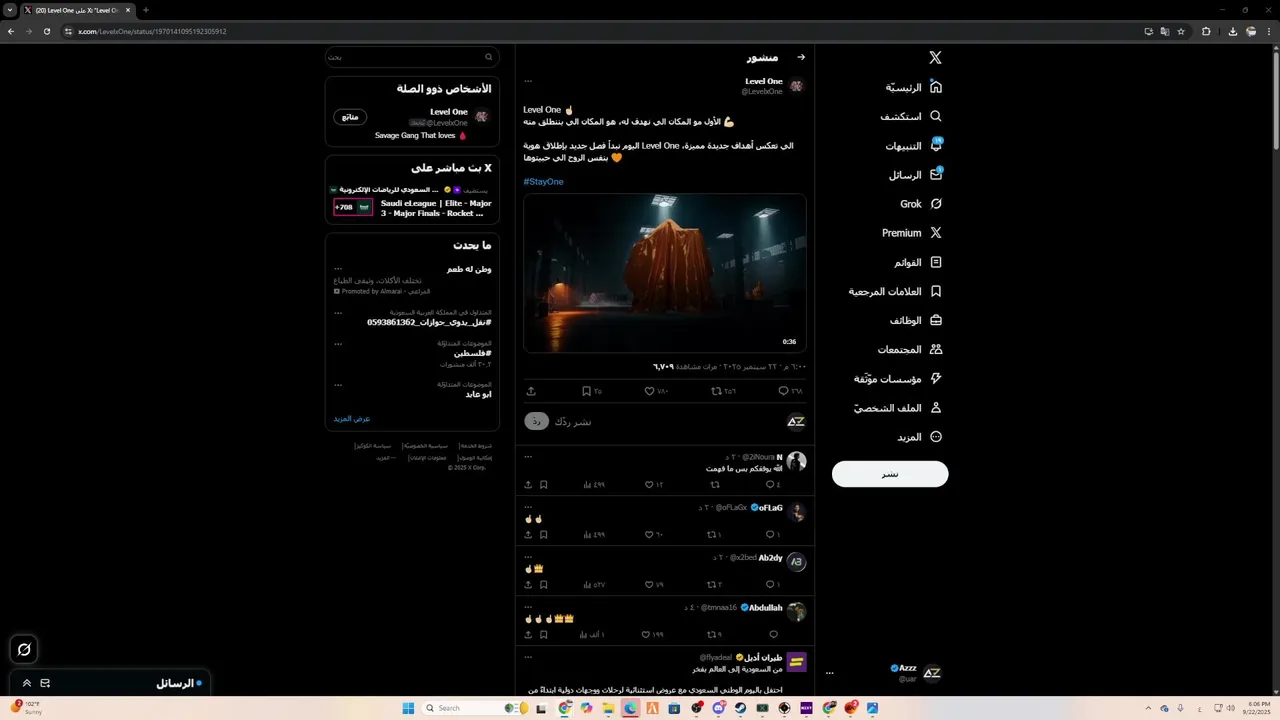Click the browser address bar
This screenshot has width=1280, height=720.
600,31
